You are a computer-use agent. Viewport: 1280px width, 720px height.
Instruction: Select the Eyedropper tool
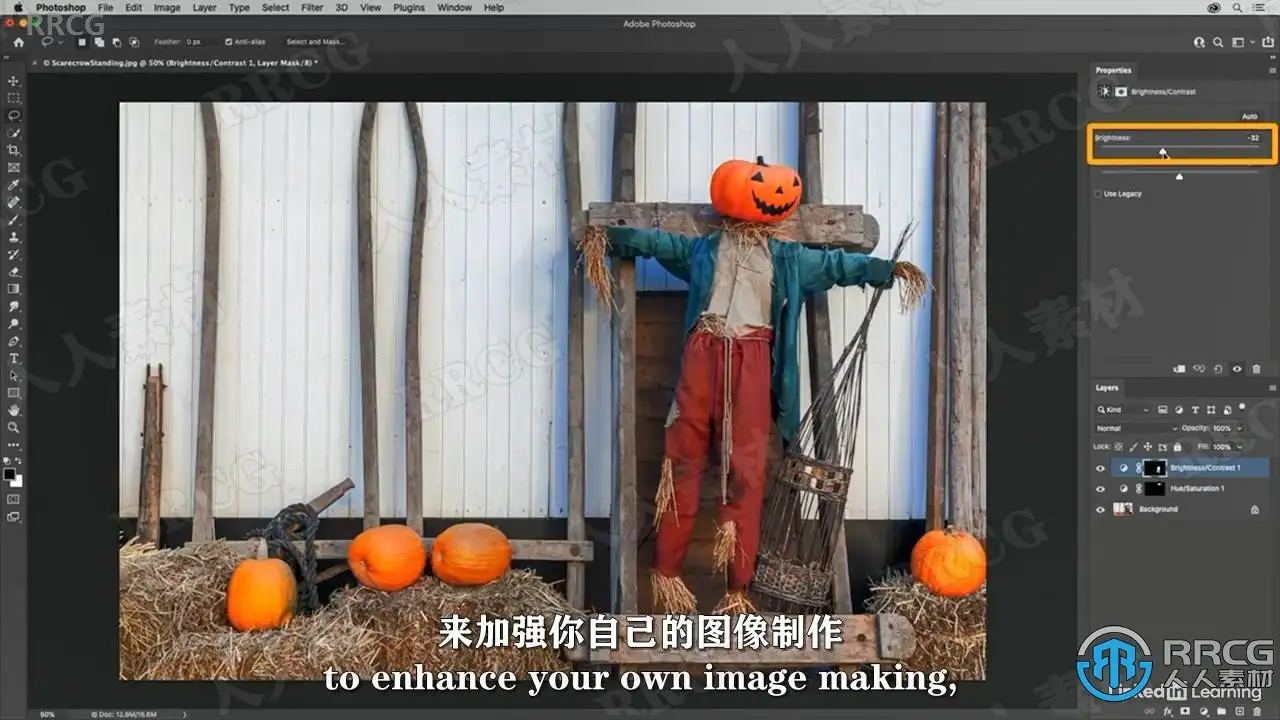click(14, 185)
